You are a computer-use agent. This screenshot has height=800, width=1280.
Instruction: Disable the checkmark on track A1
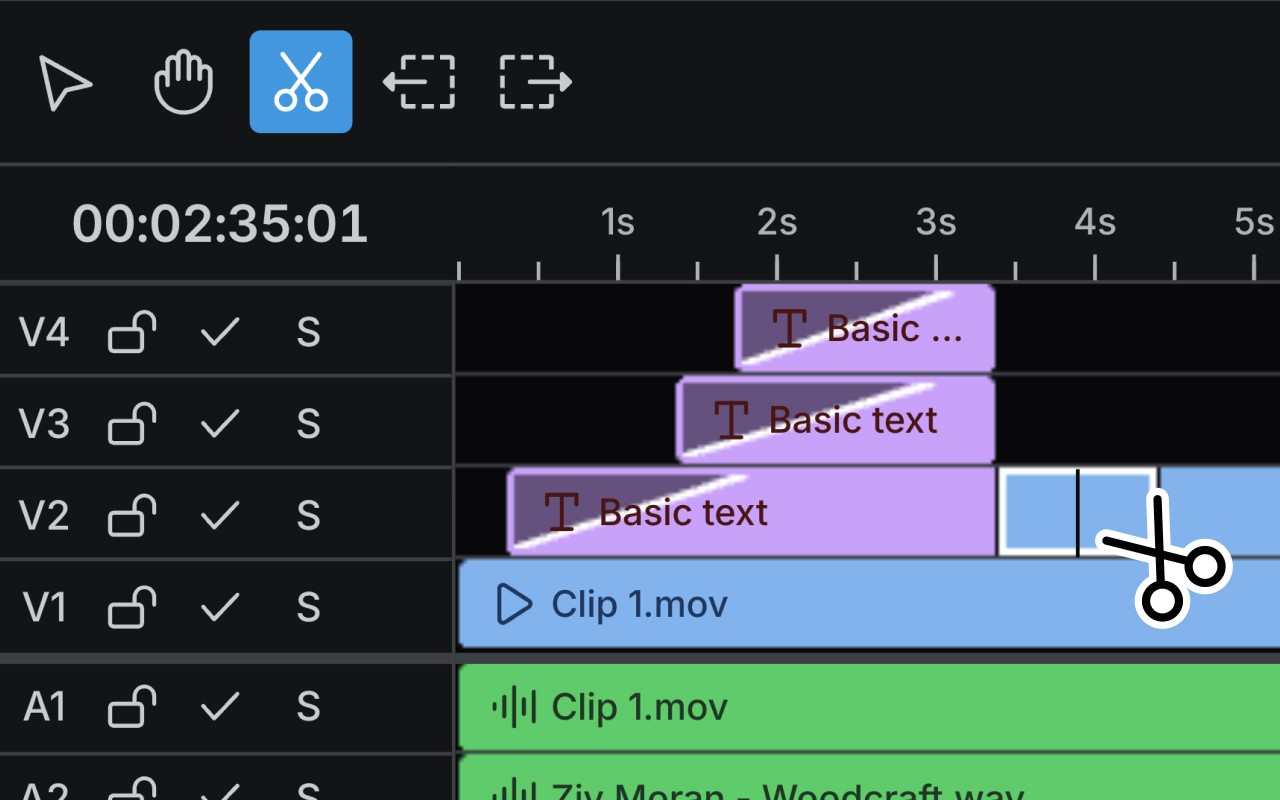pos(220,707)
